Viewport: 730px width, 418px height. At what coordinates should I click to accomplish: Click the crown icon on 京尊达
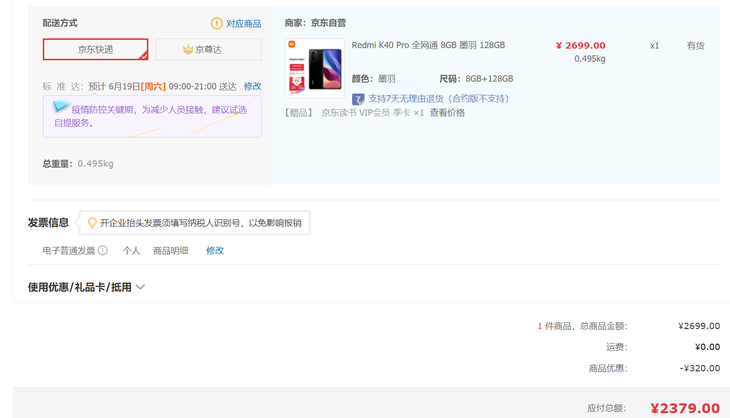coord(187,49)
